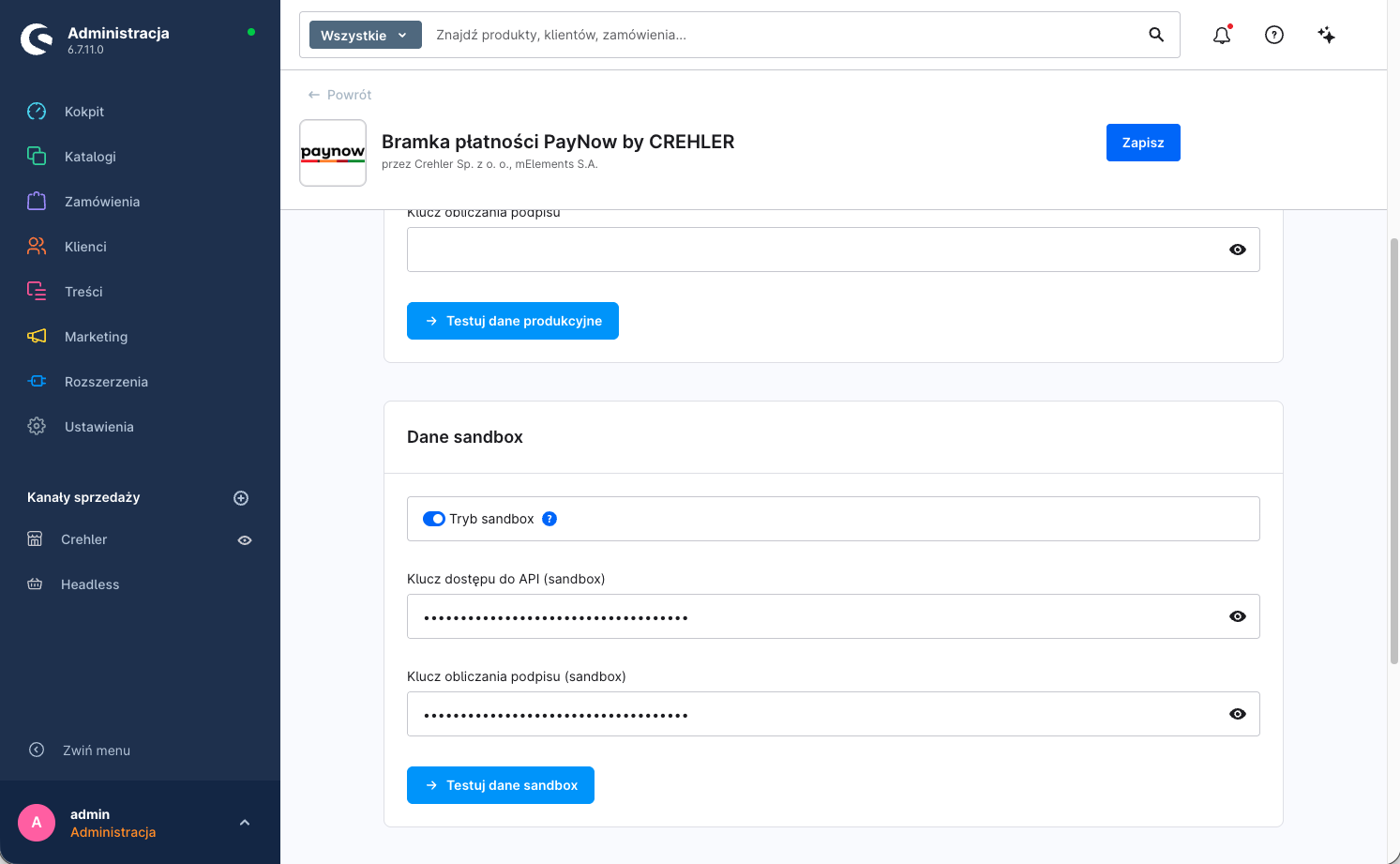The width and height of the screenshot is (1400, 864).
Task: Select the Headless sales channel
Action: point(90,584)
